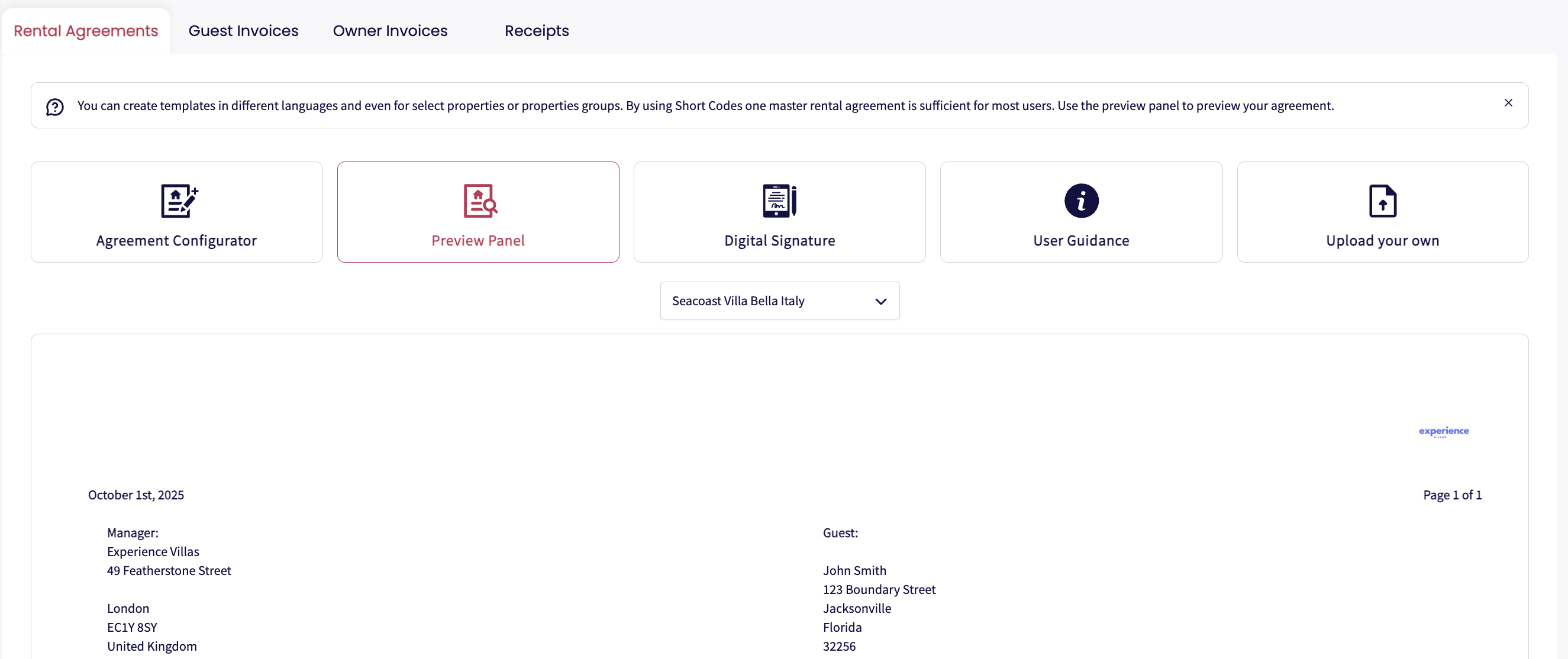The height and width of the screenshot is (659, 1568).
Task: Open the Seacoast Villa Bella Italy dropdown
Action: (x=737, y=301)
